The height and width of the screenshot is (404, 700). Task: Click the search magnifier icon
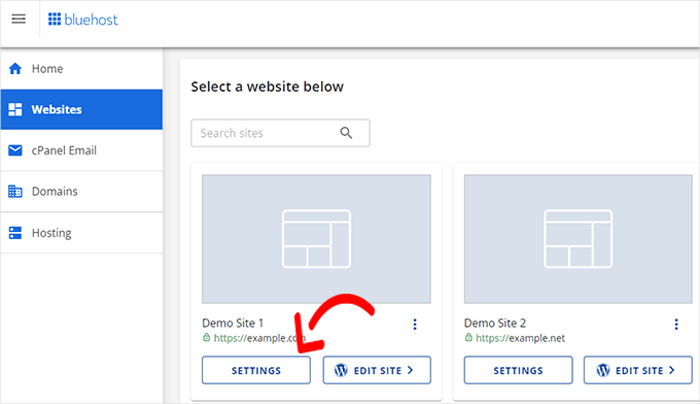click(x=347, y=133)
